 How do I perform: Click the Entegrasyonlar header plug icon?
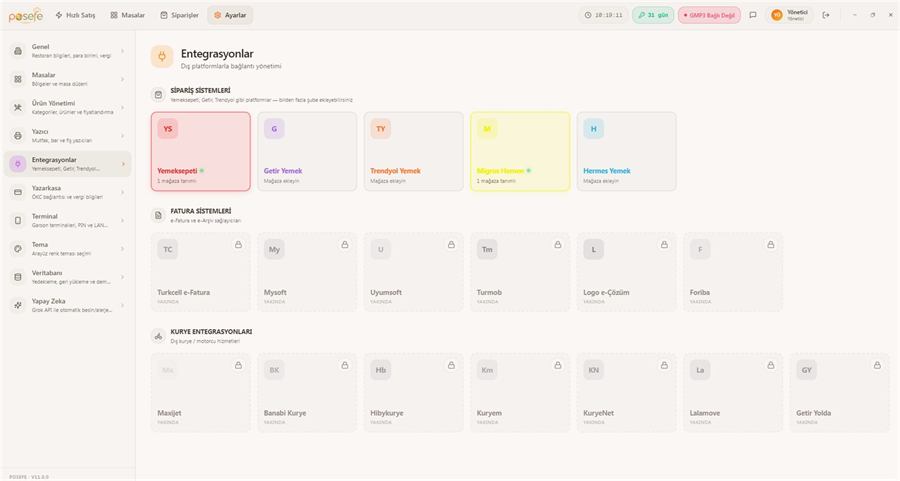pyautogui.click(x=162, y=57)
